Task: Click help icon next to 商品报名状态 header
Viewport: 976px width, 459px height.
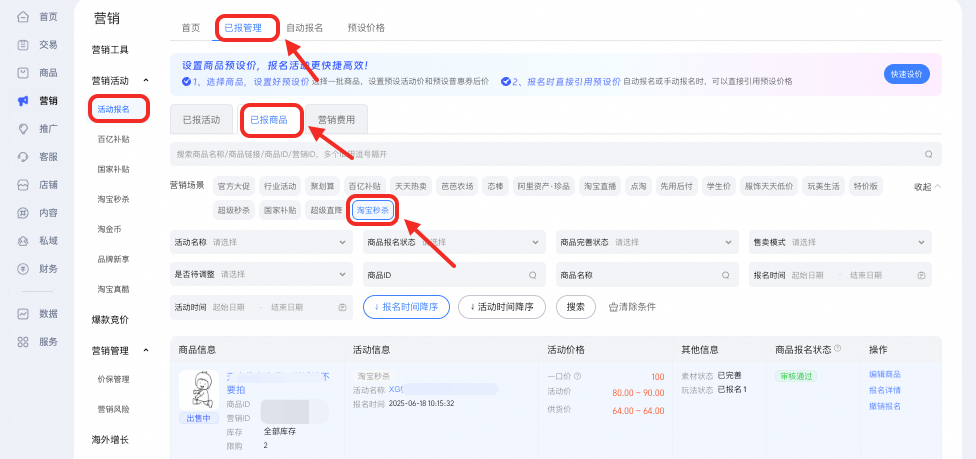Action: [837, 349]
